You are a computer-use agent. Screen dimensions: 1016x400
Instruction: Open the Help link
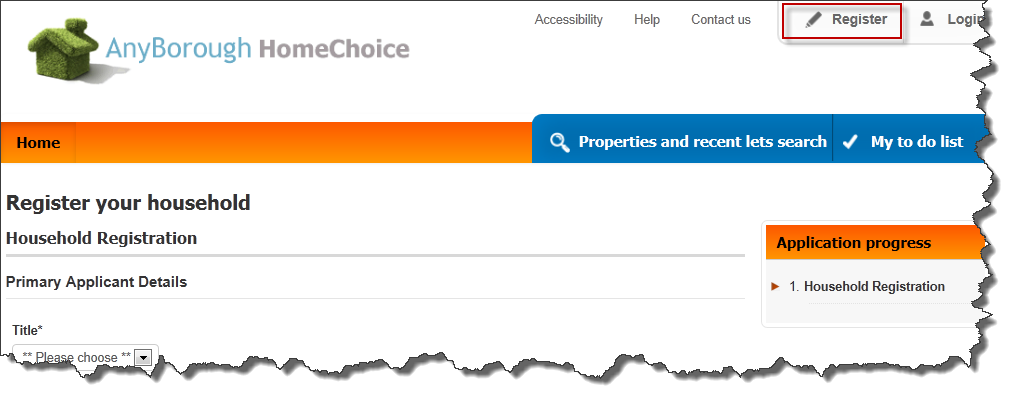(647, 20)
